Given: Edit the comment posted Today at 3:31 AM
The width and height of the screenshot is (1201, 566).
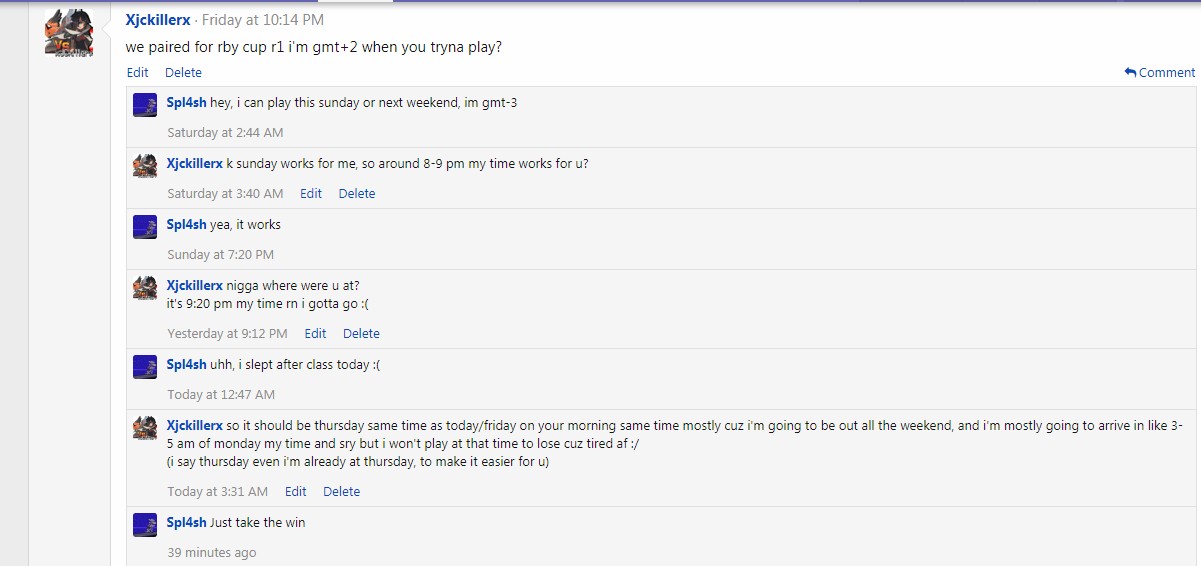Looking at the screenshot, I should click(296, 491).
